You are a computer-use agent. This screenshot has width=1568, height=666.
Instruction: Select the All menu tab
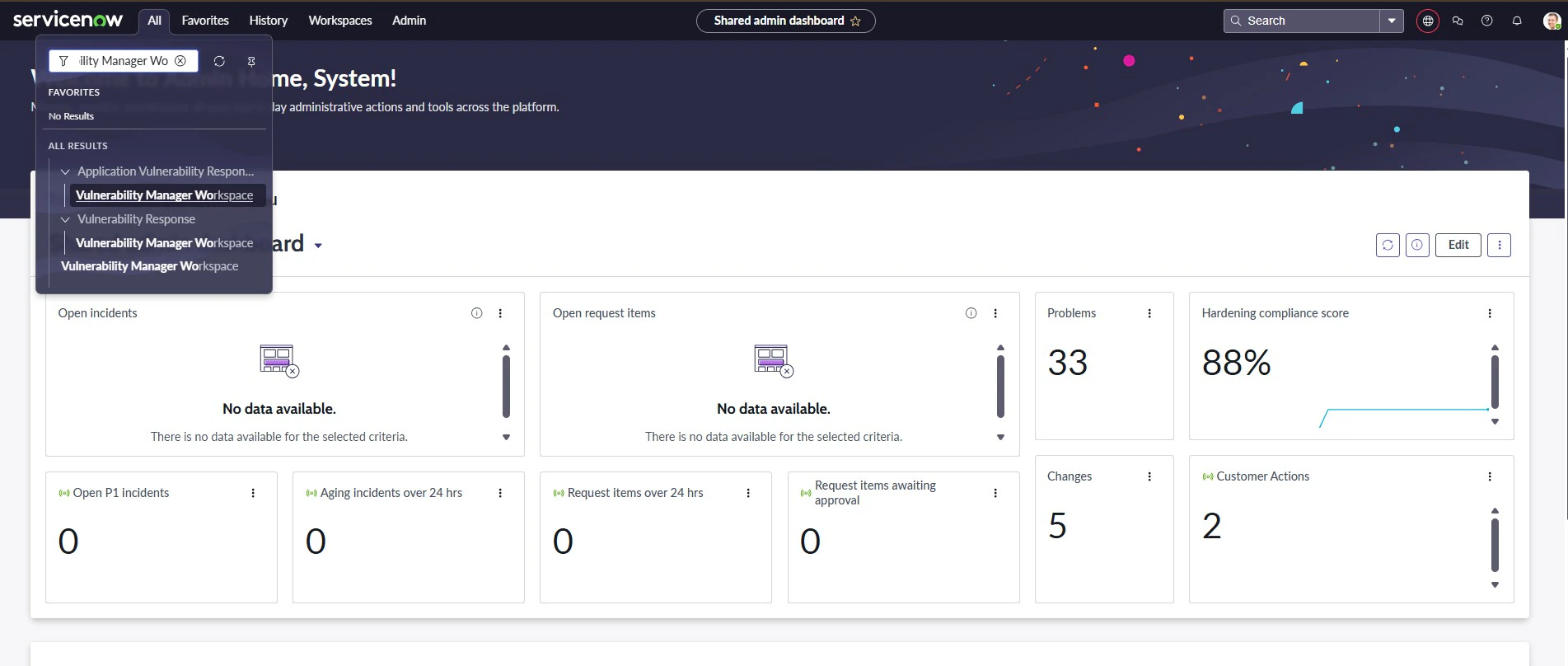[154, 21]
